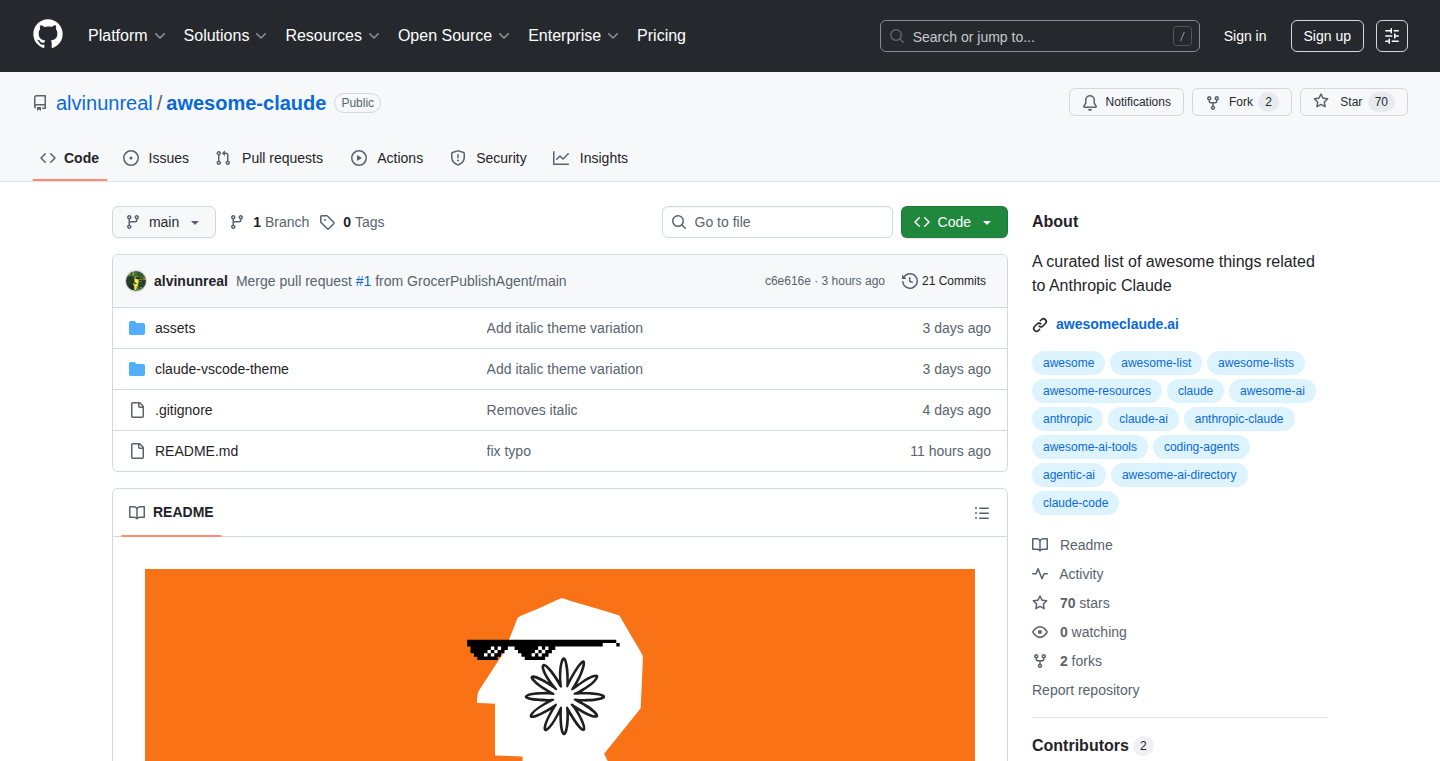Click the book icon beside Readme in sidebar

point(1040,545)
